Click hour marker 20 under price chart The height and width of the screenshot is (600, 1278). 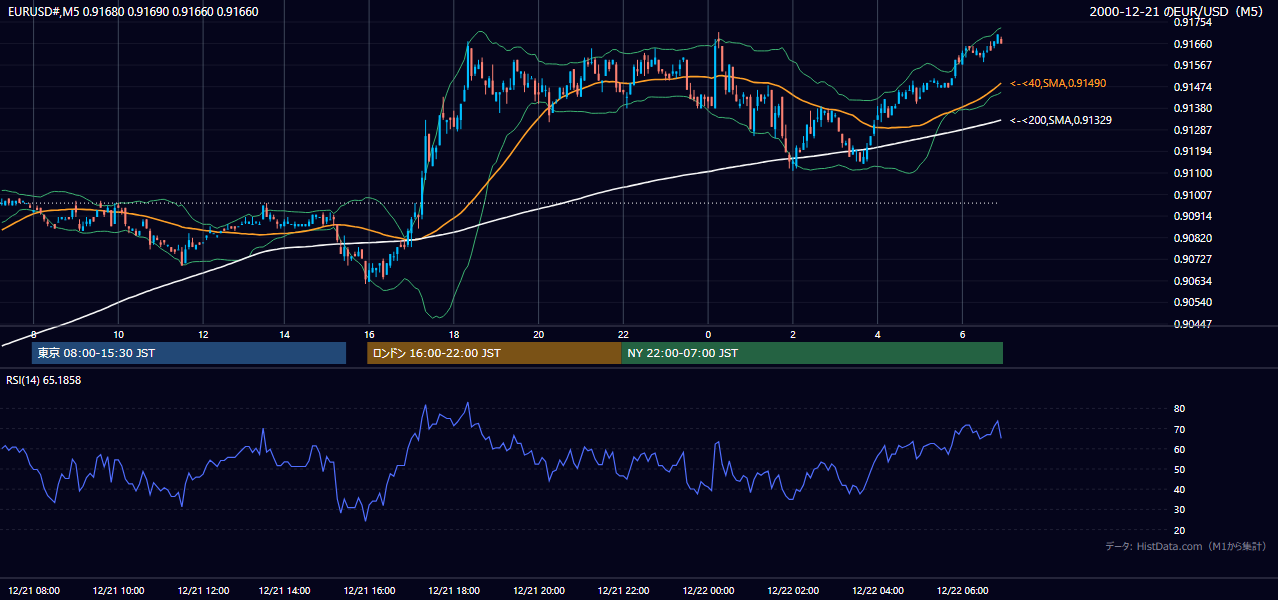[x=539, y=334]
